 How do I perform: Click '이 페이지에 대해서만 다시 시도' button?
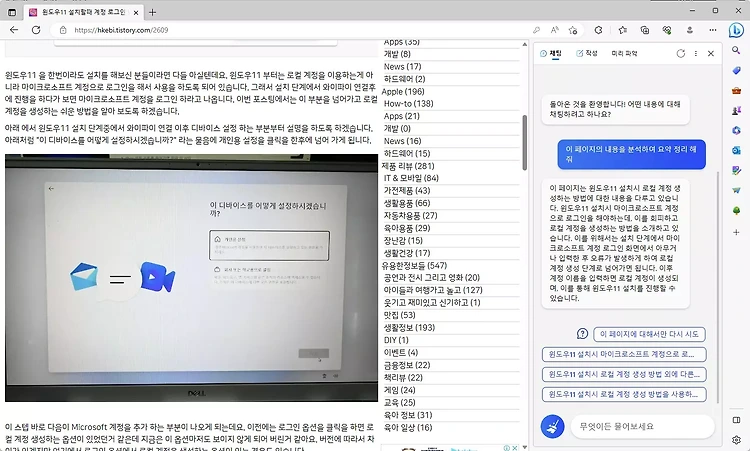pyautogui.click(x=649, y=334)
